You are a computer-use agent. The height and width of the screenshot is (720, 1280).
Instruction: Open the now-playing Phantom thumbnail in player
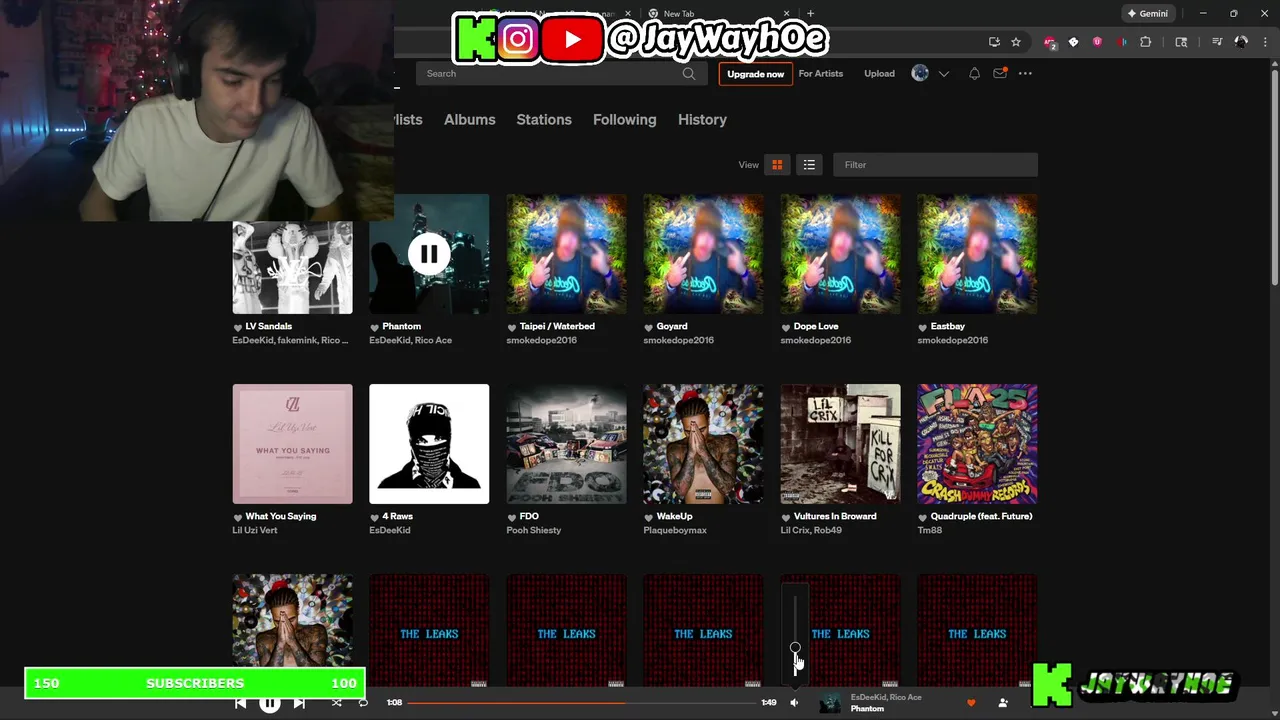point(830,703)
